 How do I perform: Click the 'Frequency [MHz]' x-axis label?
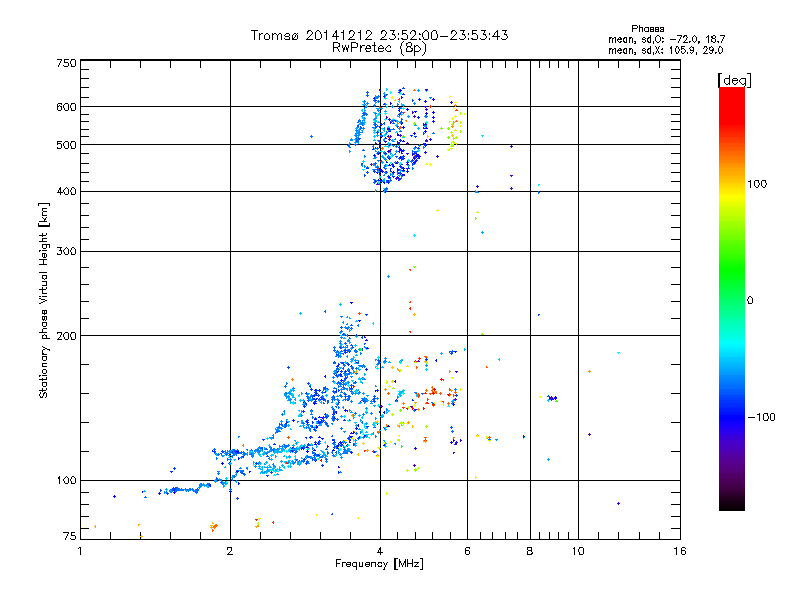pyautogui.click(x=379, y=564)
